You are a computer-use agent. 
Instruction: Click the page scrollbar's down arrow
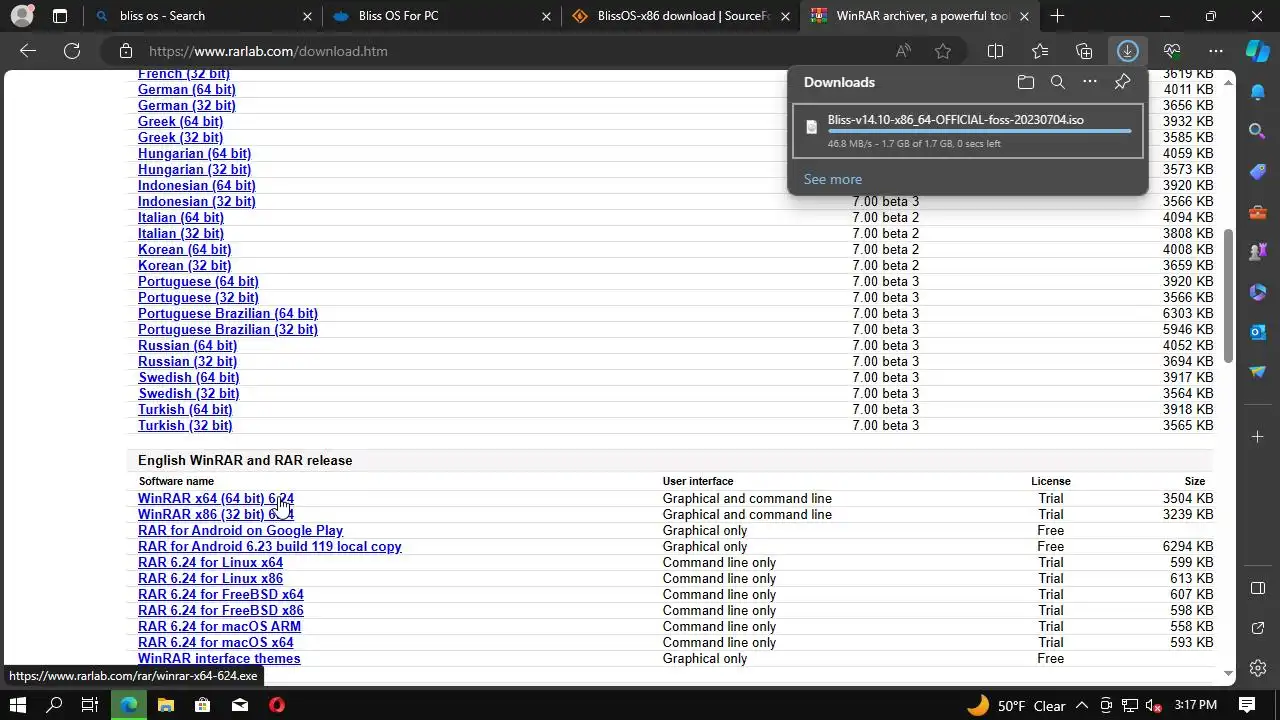coord(1229,674)
